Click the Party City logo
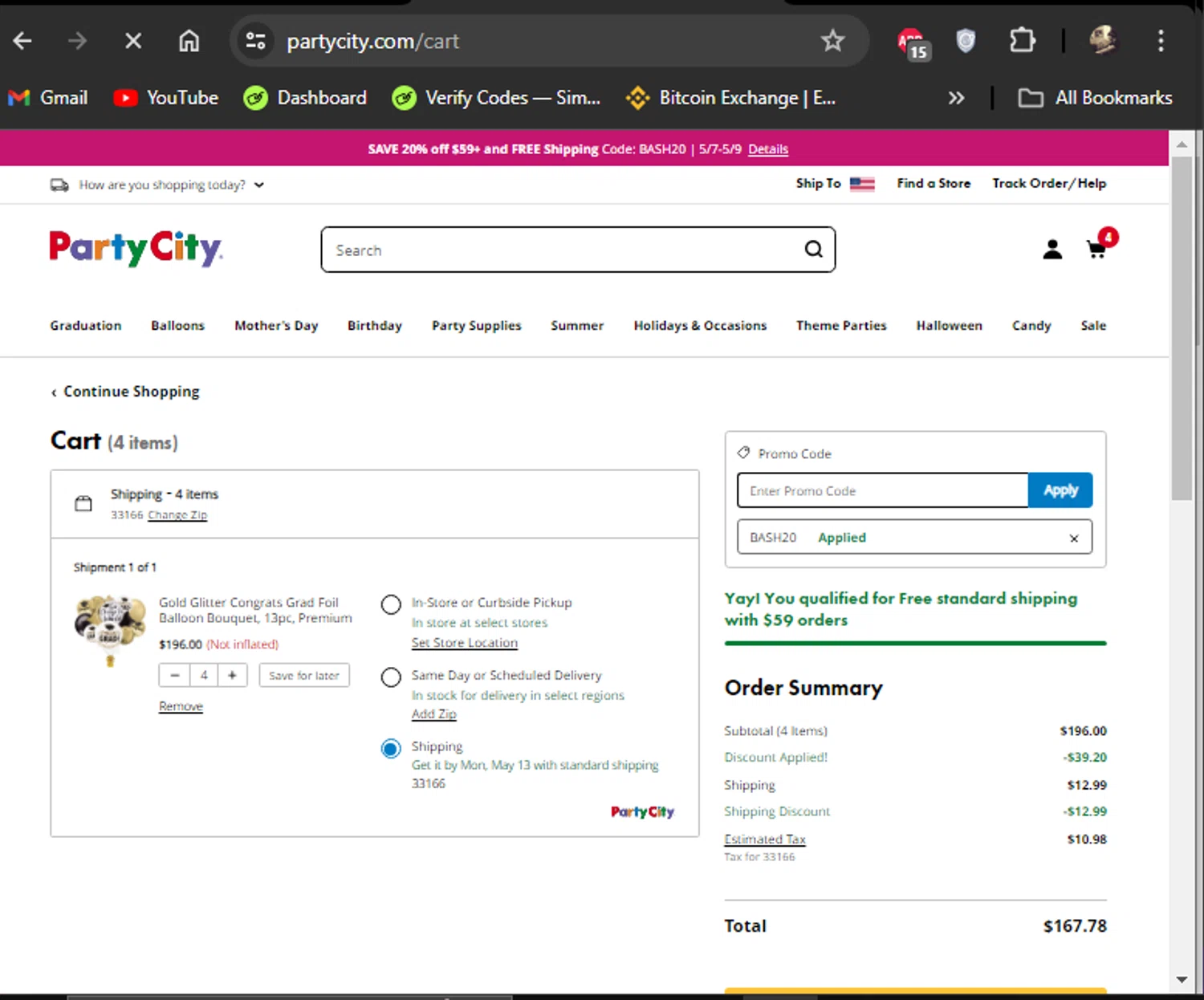Screen dimensions: 1204x1000 (x=136, y=248)
